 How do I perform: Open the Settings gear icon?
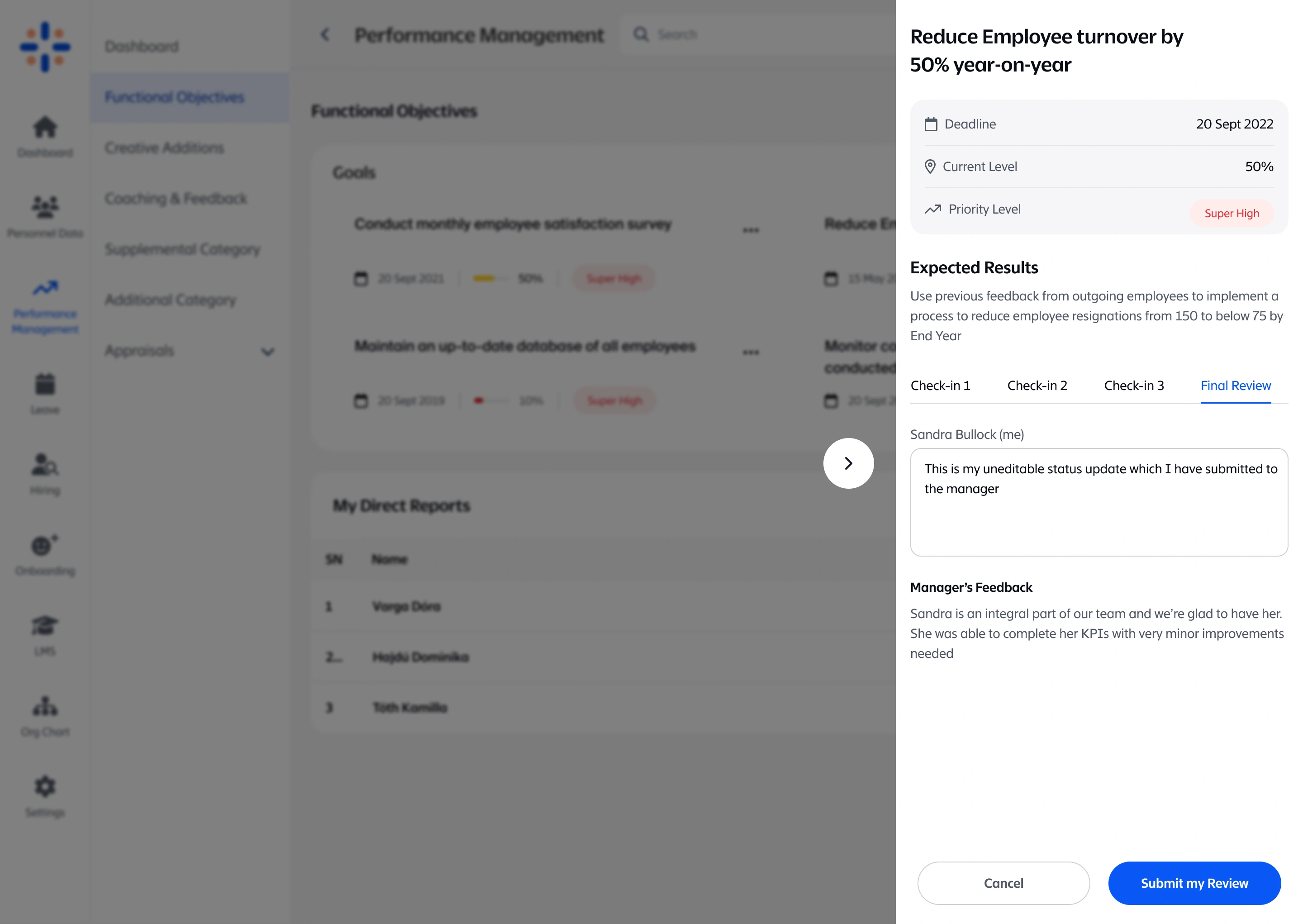click(45, 787)
